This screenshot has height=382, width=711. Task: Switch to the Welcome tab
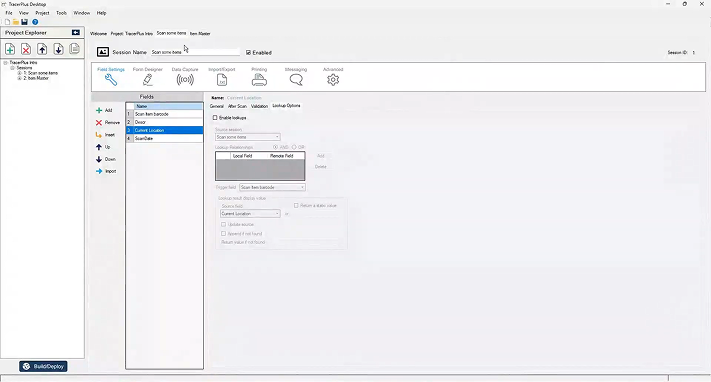98,34
